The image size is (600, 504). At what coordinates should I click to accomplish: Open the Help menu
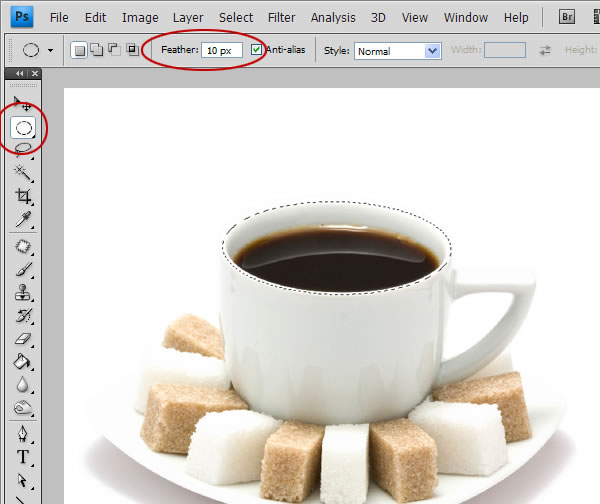[516, 18]
